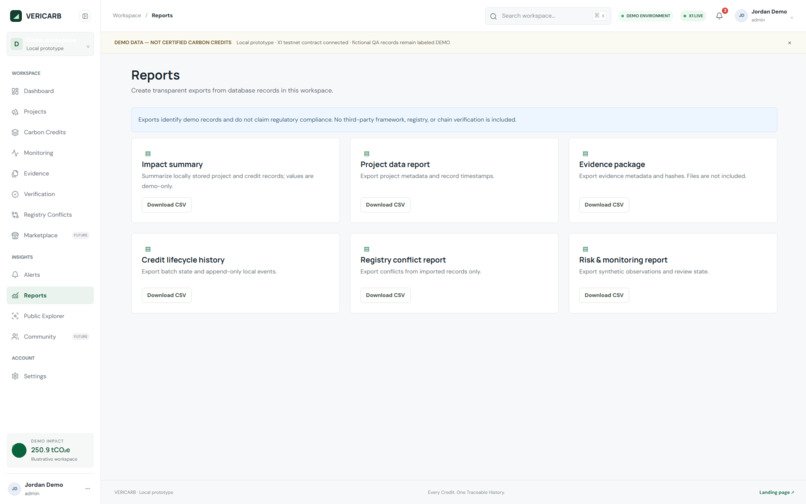Click the Reports chart icon in the sidebar

15,295
